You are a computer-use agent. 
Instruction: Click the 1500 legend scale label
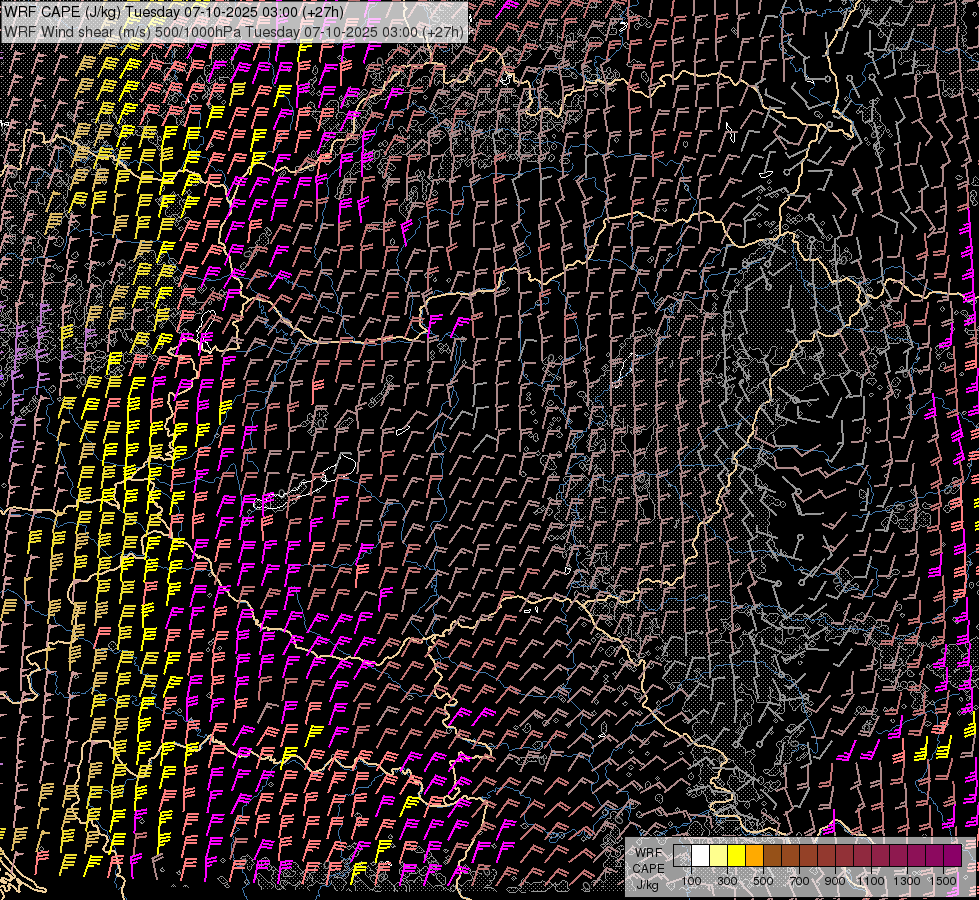coord(943,881)
